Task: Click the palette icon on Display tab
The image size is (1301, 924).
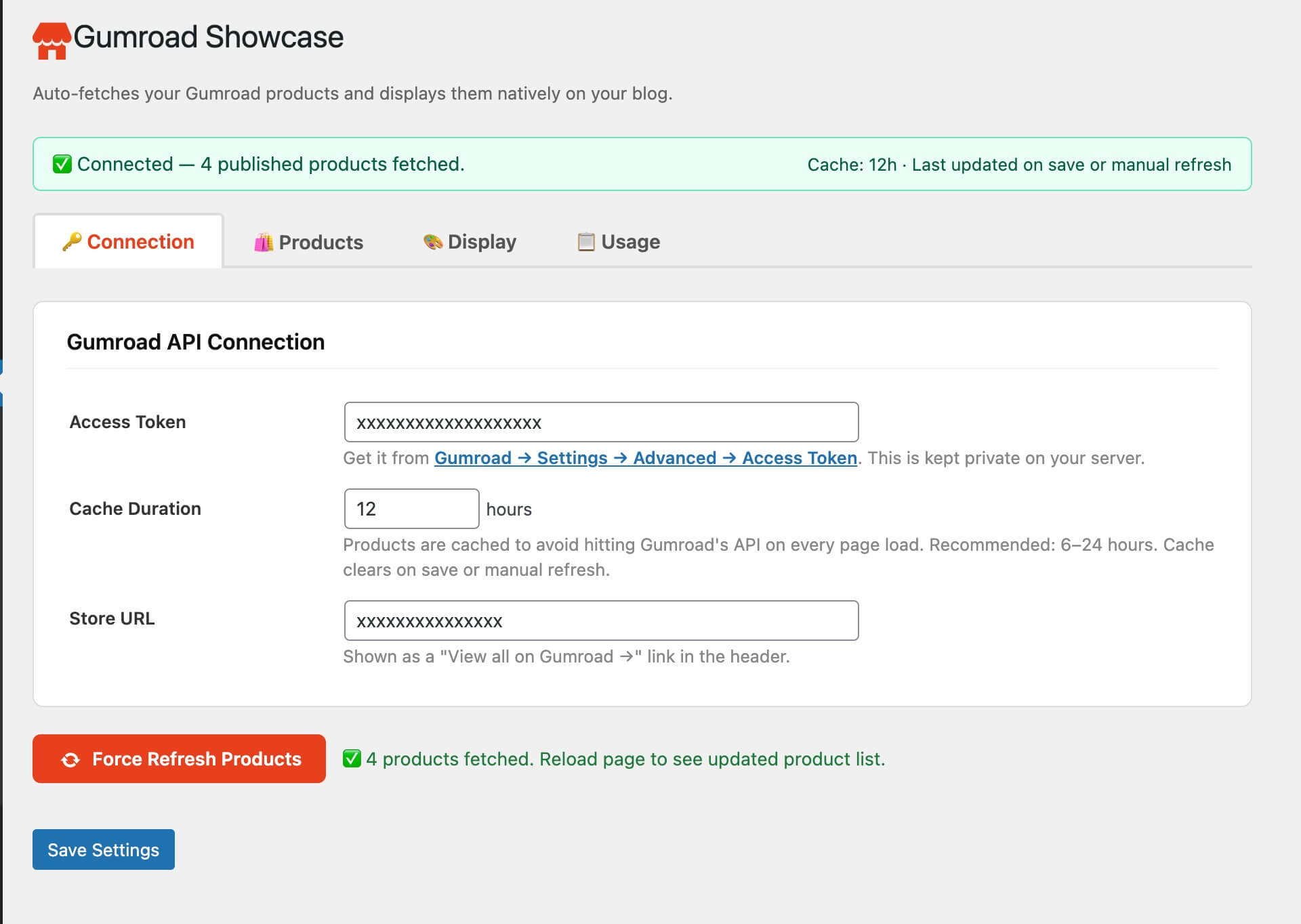Action: pos(433,242)
